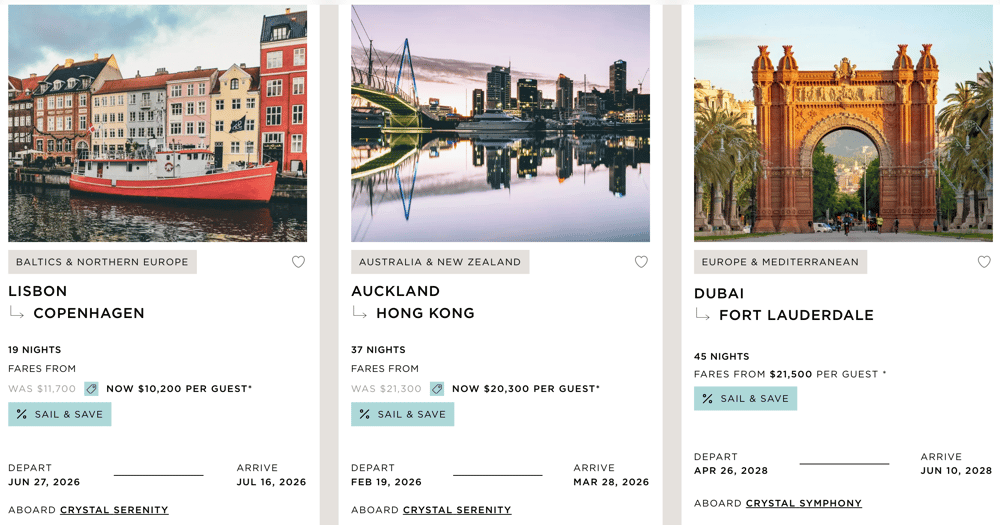The width and height of the screenshot is (1000, 525).
Task: Click percent icon in Dubai Sail & Save badge
Action: pyautogui.click(x=707, y=398)
